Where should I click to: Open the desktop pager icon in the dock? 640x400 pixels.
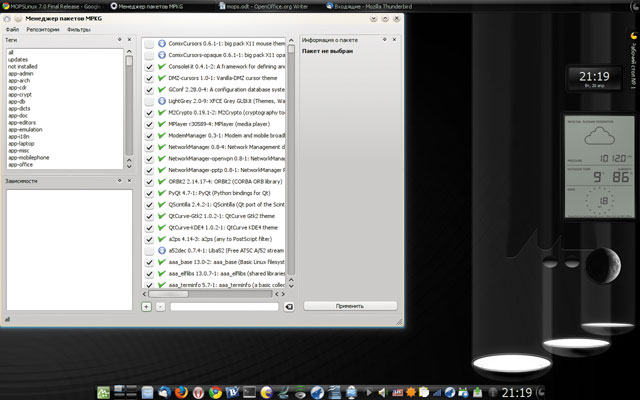click(125, 391)
